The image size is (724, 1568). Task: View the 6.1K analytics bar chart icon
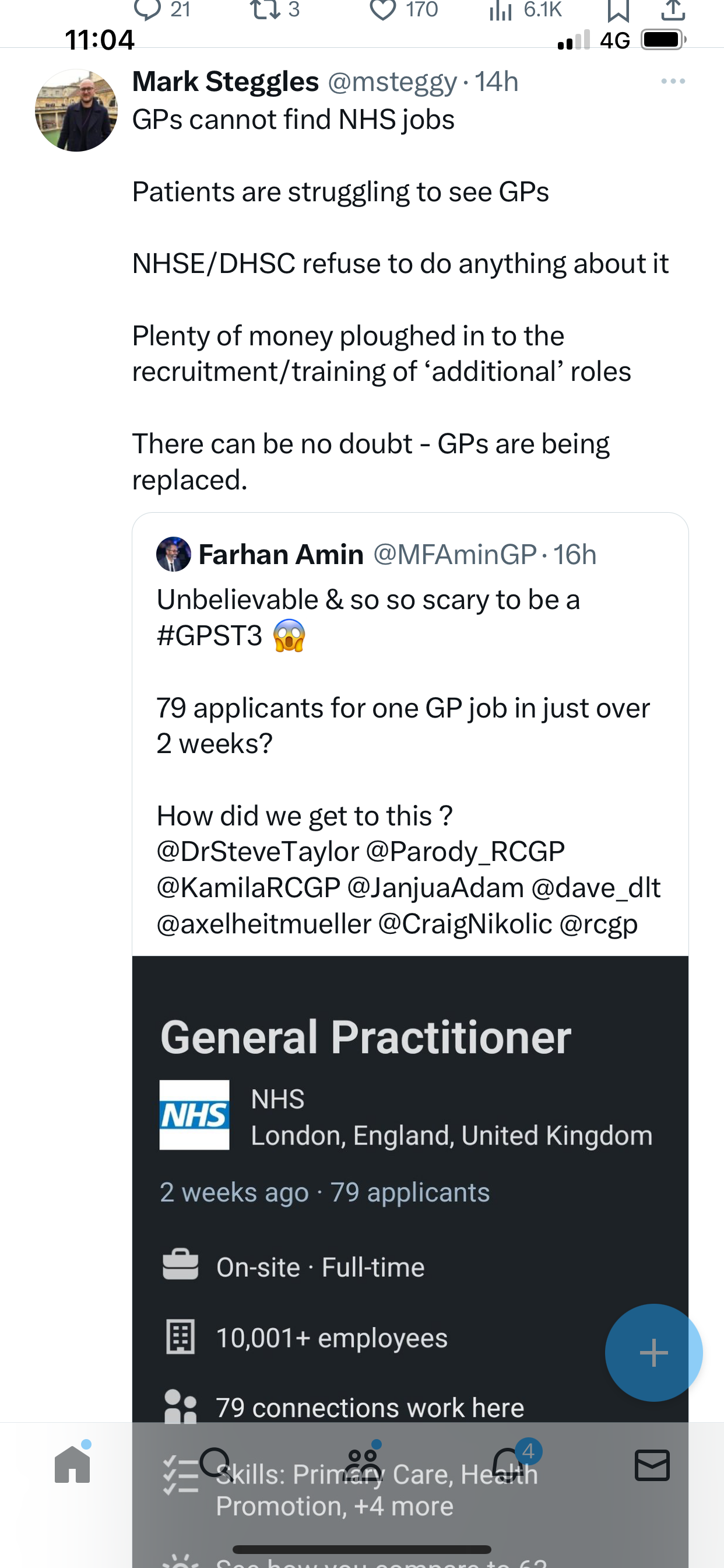pyautogui.click(x=500, y=9)
